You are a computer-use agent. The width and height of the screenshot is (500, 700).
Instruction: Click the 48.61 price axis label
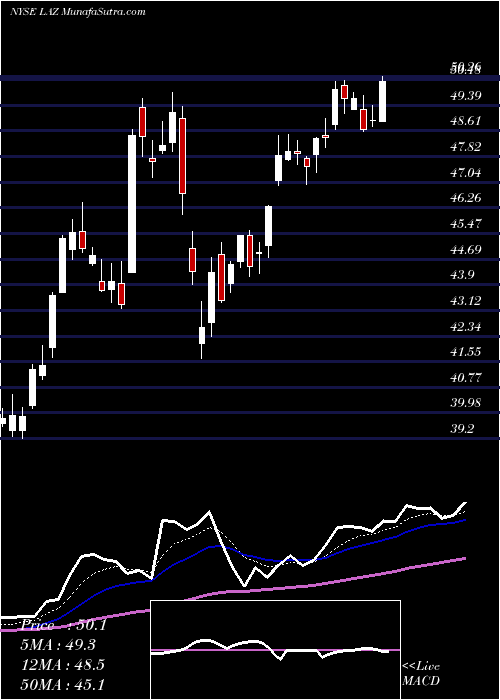(x=466, y=121)
